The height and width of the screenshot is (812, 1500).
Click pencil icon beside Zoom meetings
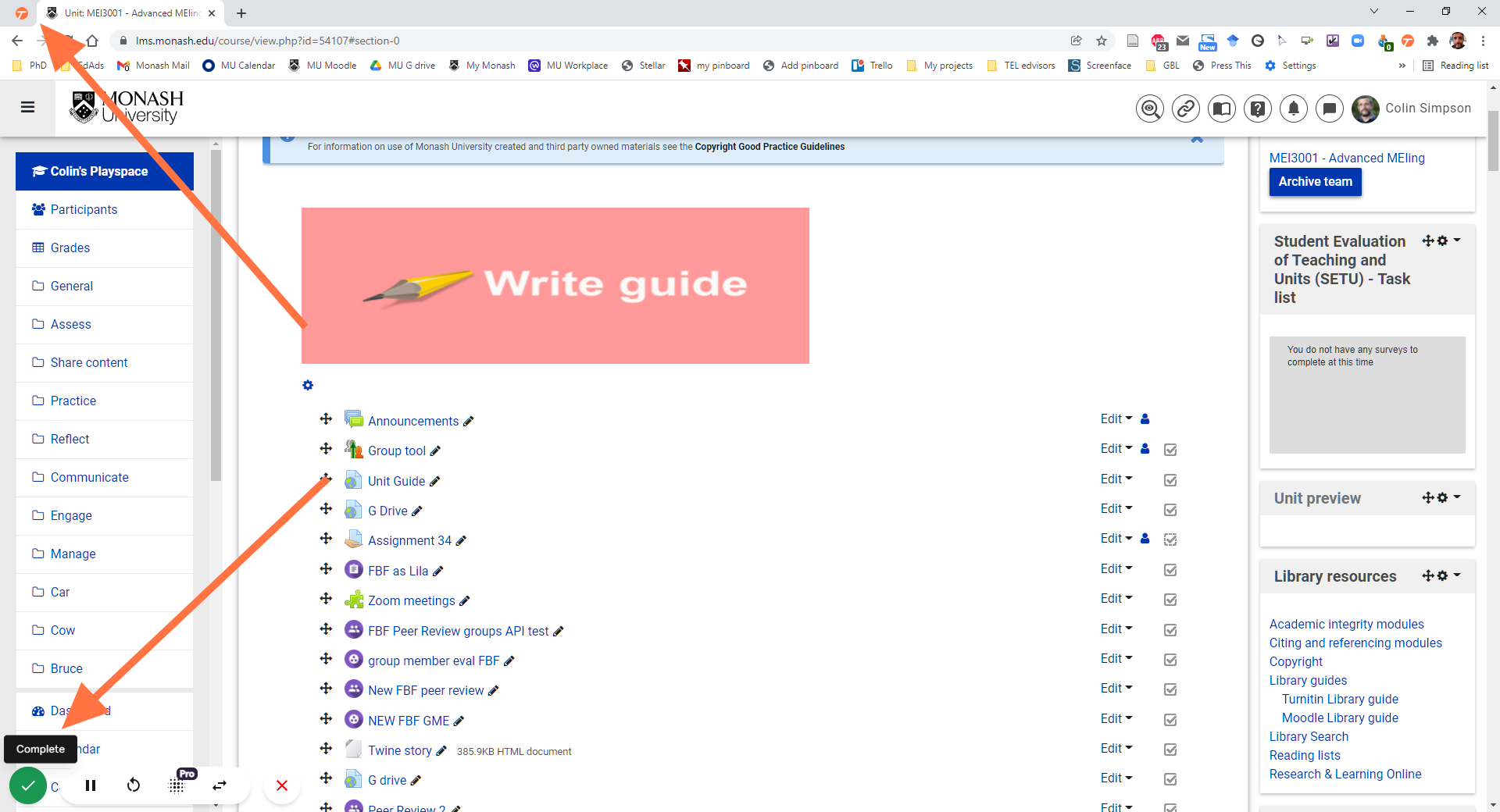[x=465, y=601]
